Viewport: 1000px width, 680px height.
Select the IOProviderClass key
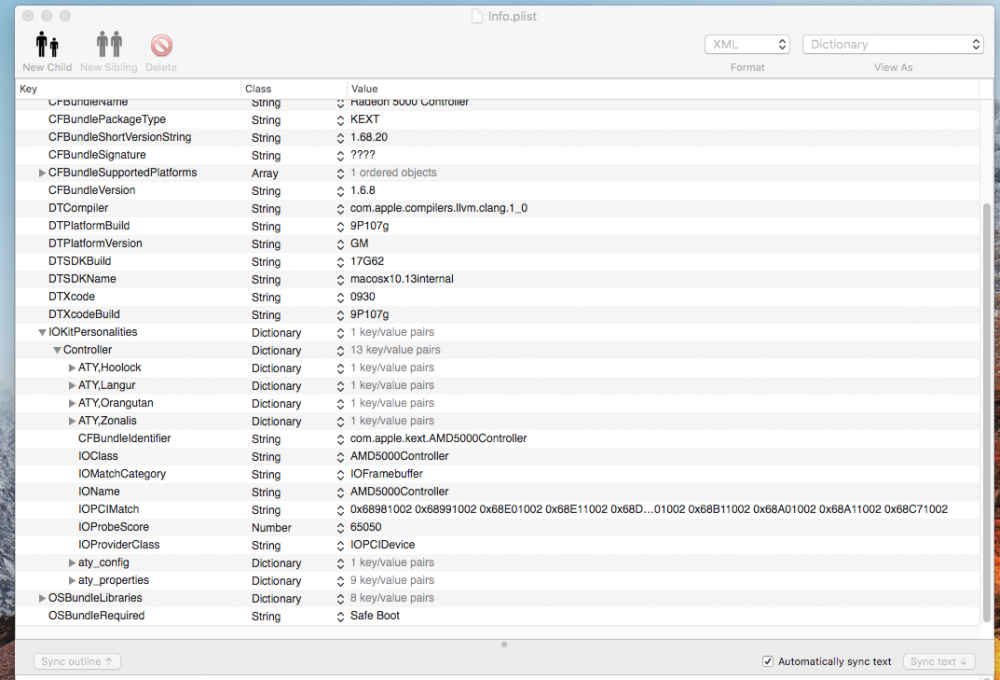tap(119, 545)
